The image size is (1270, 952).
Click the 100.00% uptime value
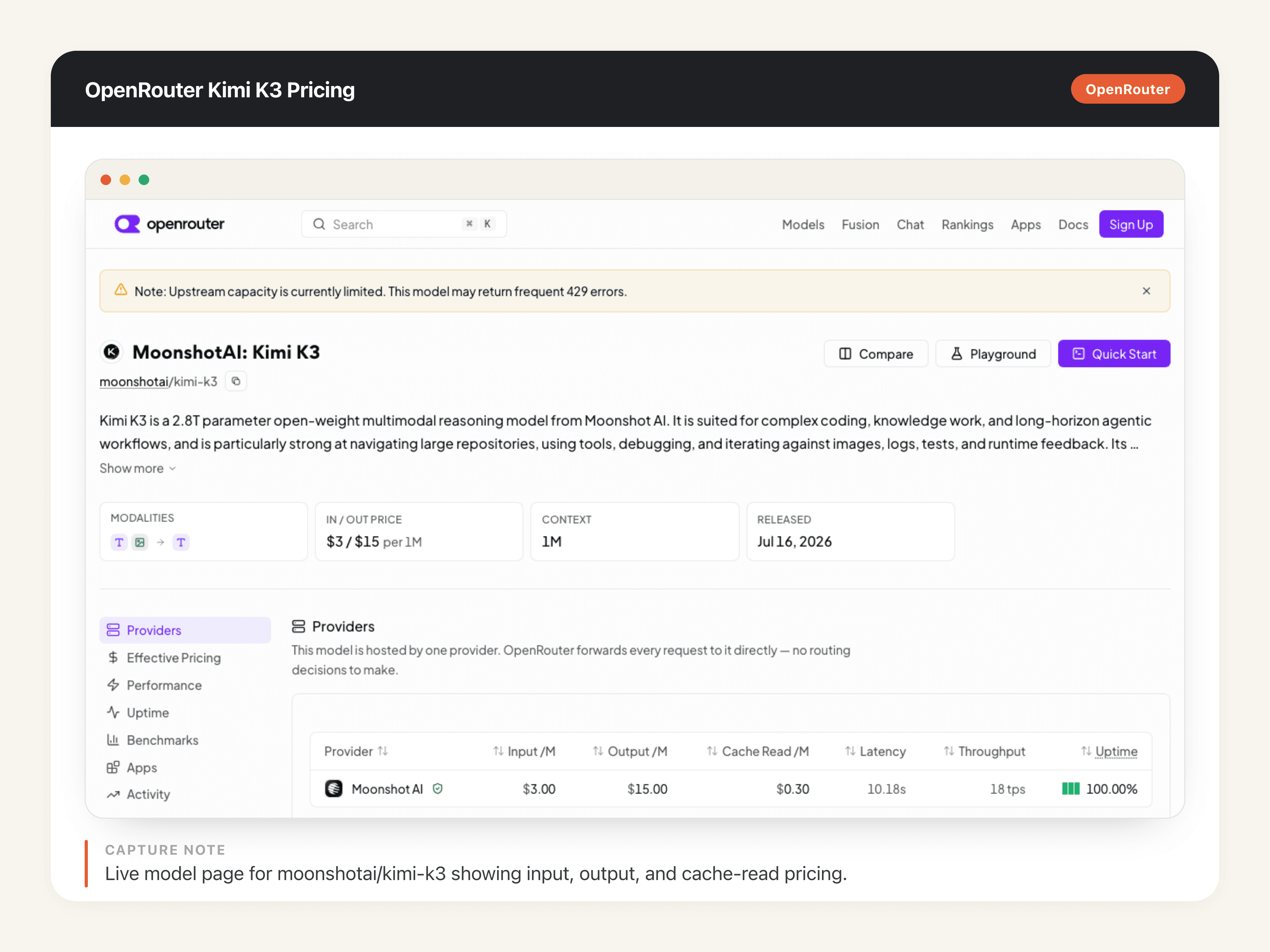coord(1112,789)
